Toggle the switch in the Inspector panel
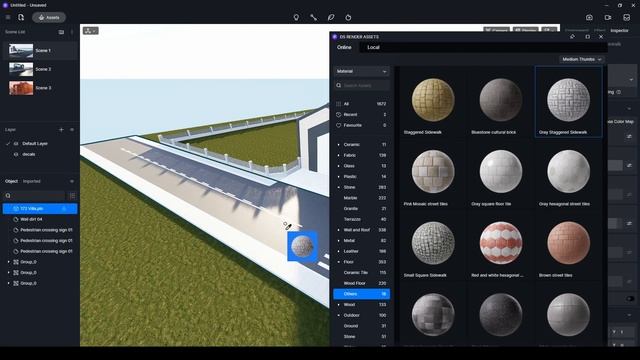This screenshot has height=360, width=640. 630,298
